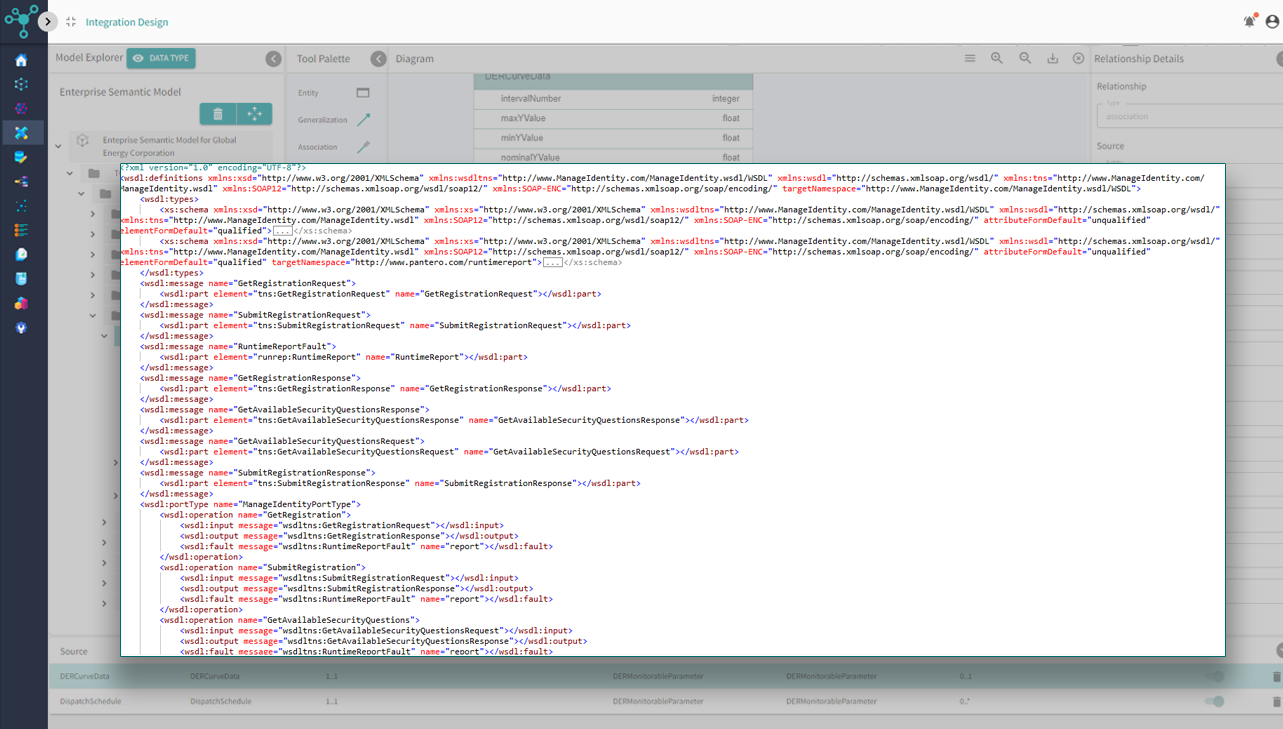Image resolution: width=1283 pixels, height=729 pixels.
Task: Collapse the Tool Palette panel
Action: [x=378, y=59]
